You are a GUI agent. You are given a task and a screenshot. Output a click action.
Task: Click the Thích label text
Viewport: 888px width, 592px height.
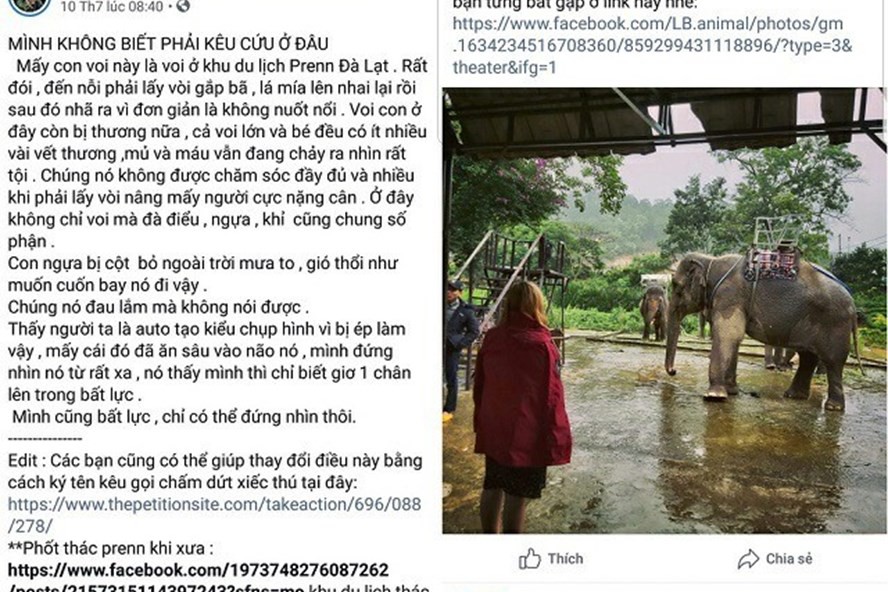[565, 559]
